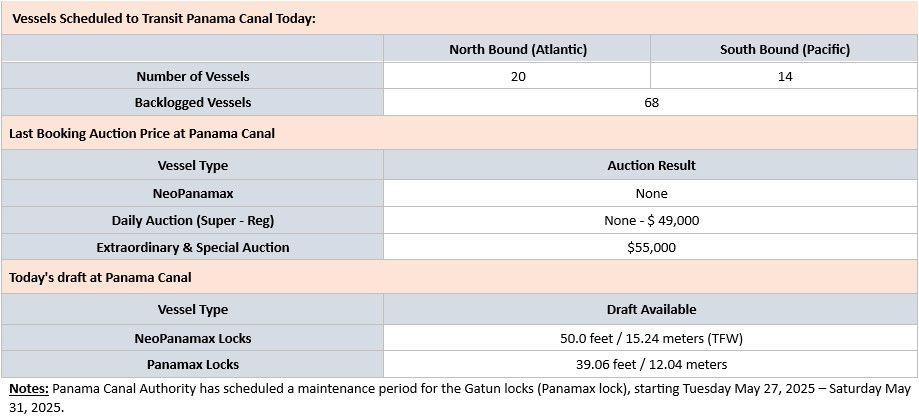The height and width of the screenshot is (417, 919).
Task: Select the NeoPanamax Locks row label
Action: point(192,338)
